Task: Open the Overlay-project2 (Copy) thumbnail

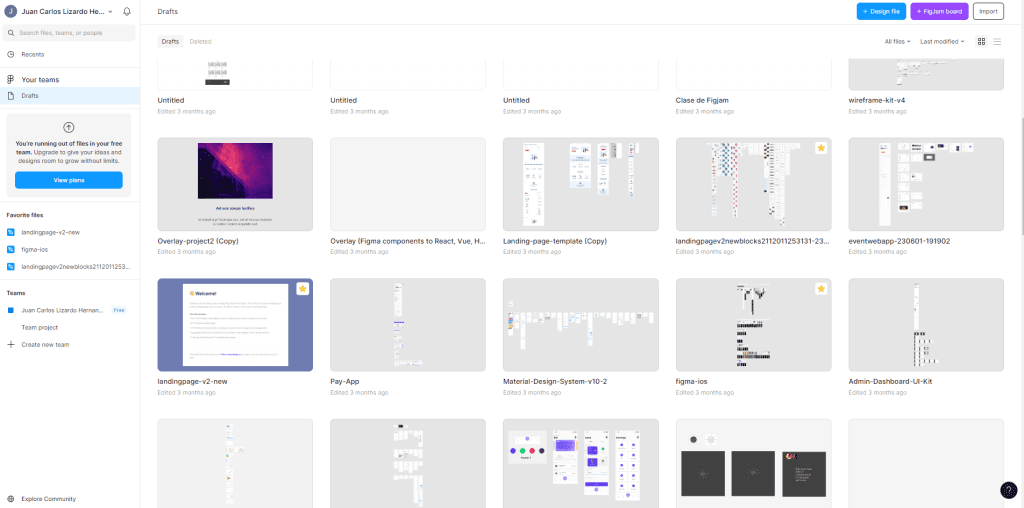Action: click(x=235, y=184)
